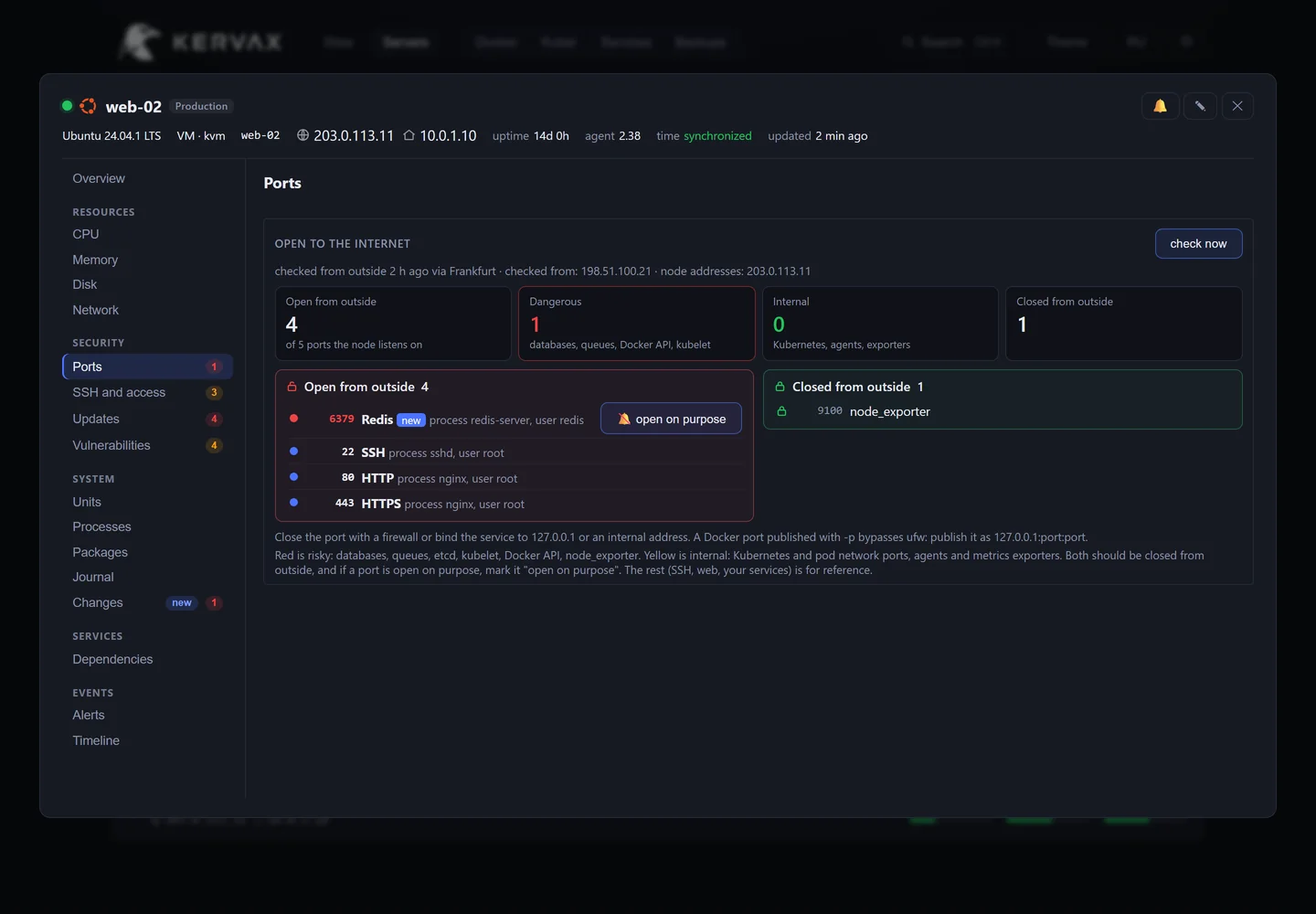Click the home icon beside 10.0.1.10

click(409, 135)
